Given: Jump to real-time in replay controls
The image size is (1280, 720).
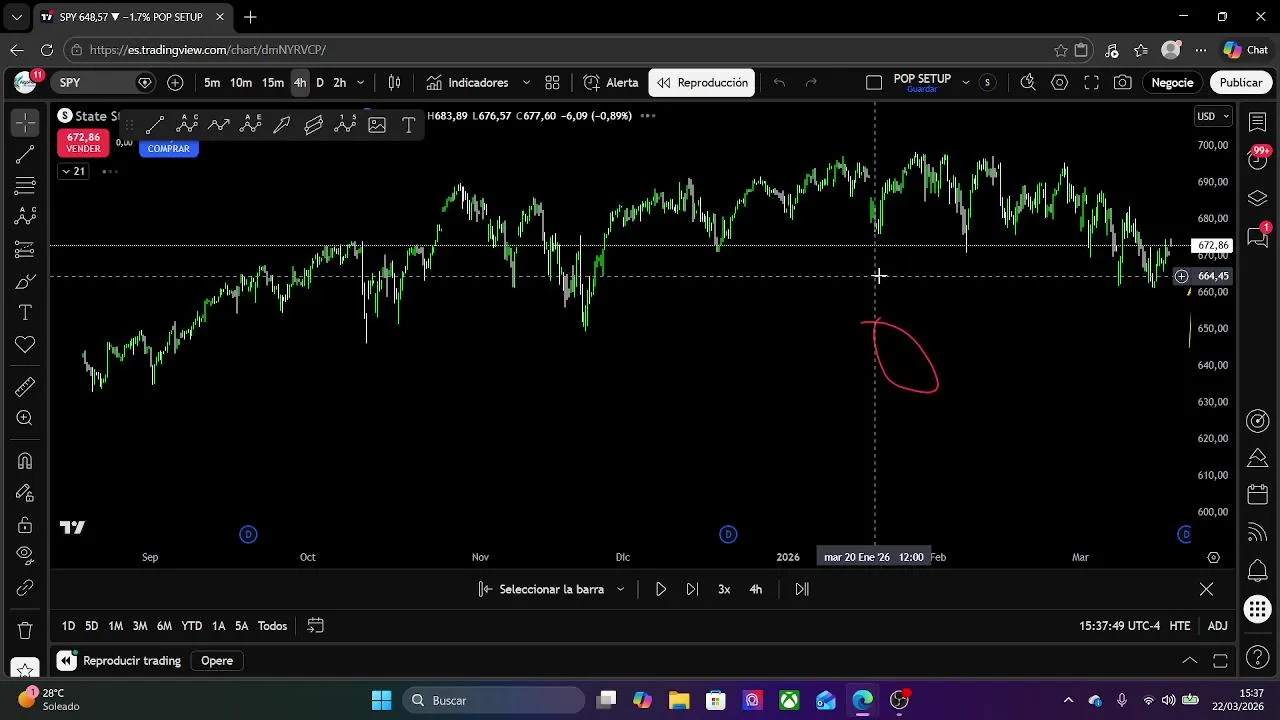Looking at the screenshot, I should (x=802, y=589).
